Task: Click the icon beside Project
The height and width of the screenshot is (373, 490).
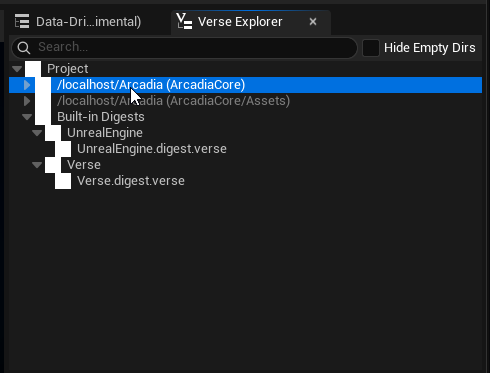Action: 33,69
